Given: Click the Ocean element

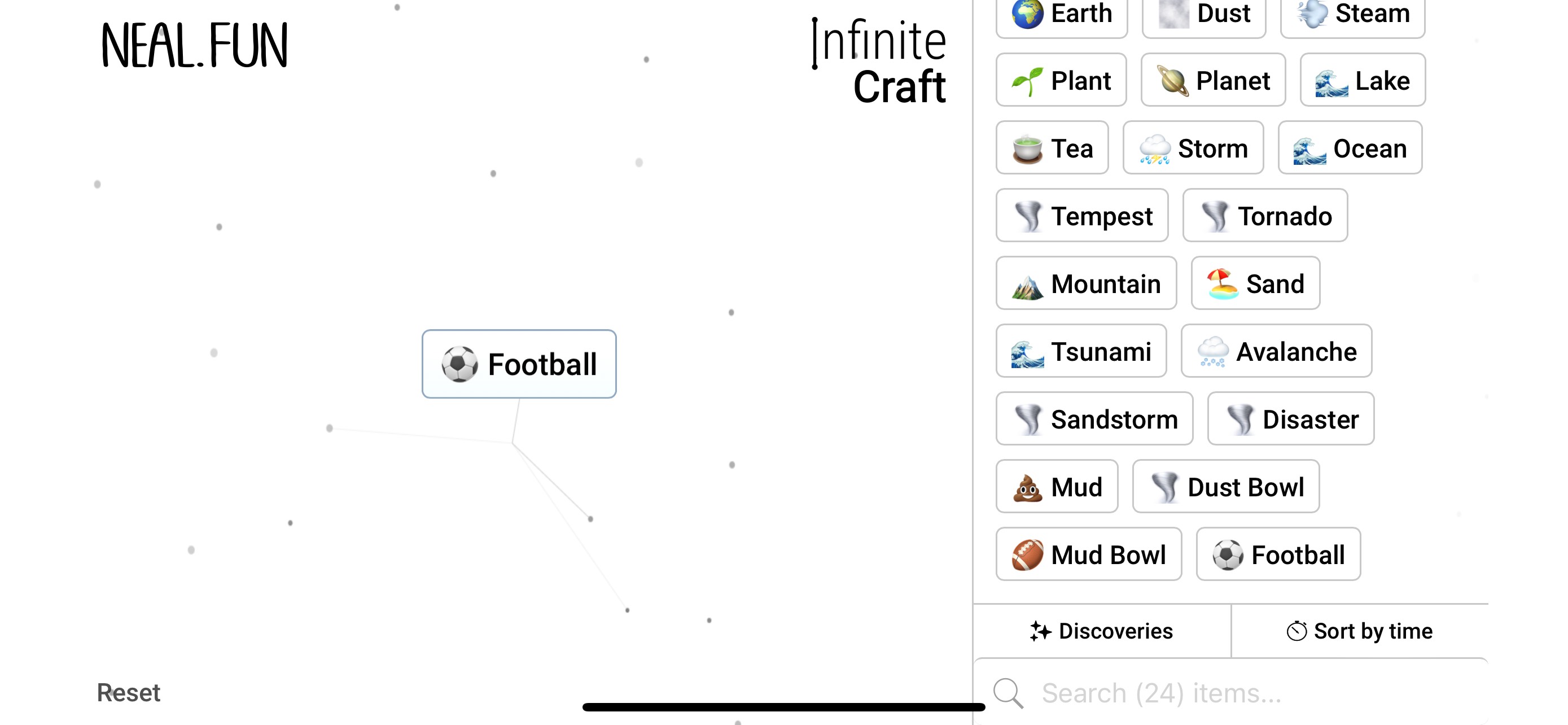Looking at the screenshot, I should (1350, 148).
